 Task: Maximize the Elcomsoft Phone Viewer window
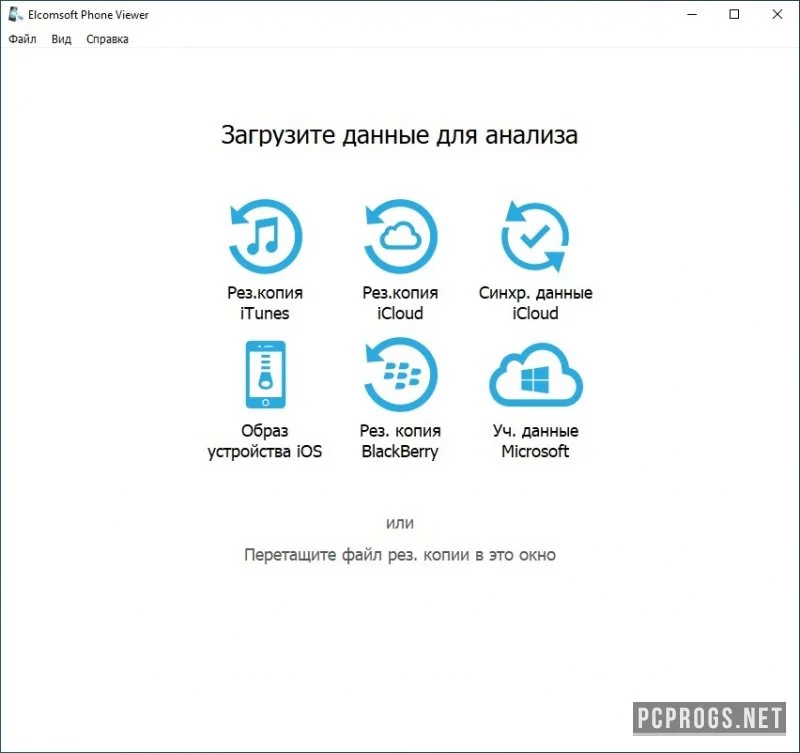tap(734, 14)
